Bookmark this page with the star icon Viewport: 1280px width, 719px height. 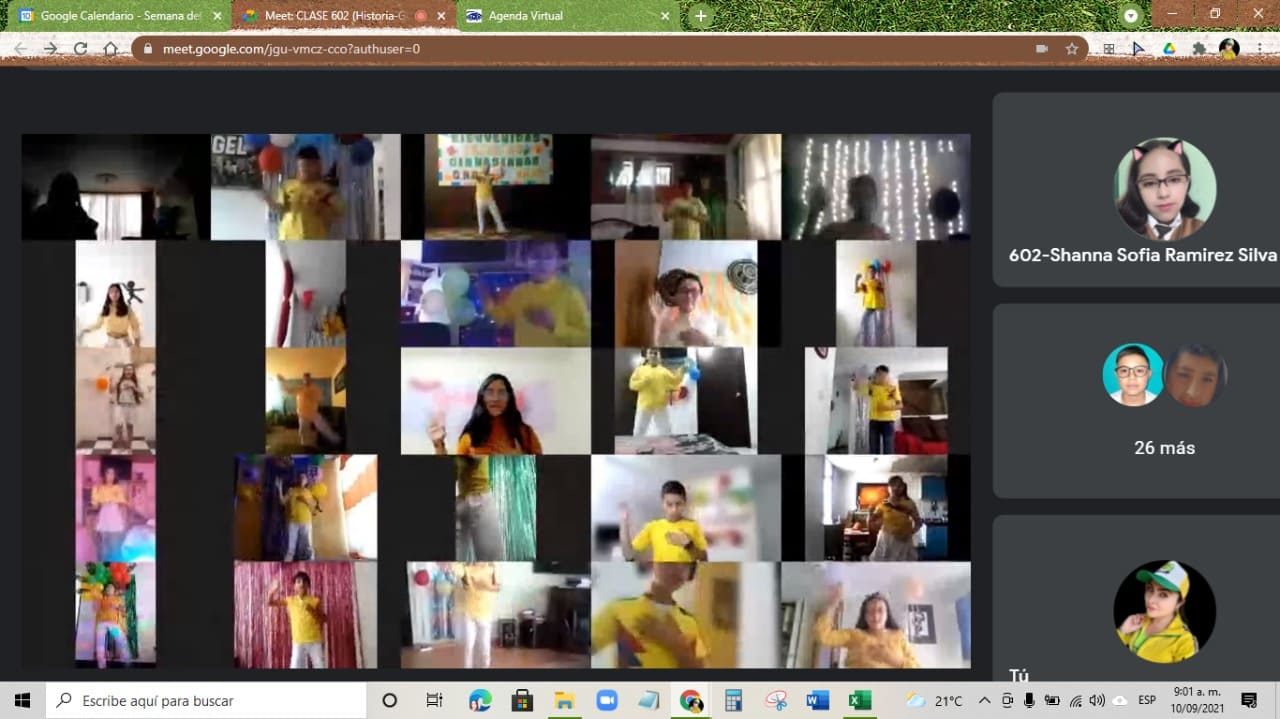point(1071,48)
